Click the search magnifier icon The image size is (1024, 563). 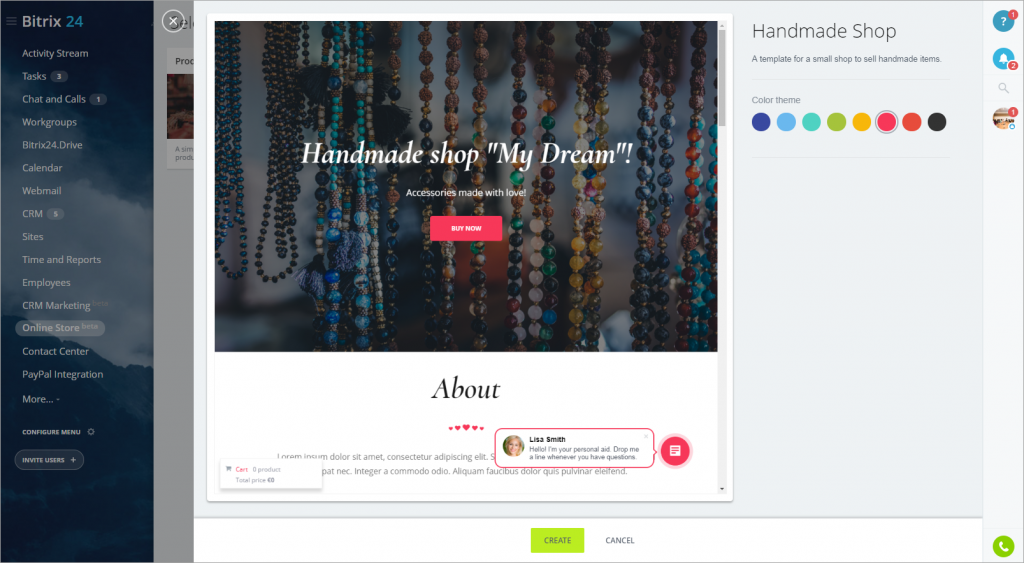point(1003,88)
